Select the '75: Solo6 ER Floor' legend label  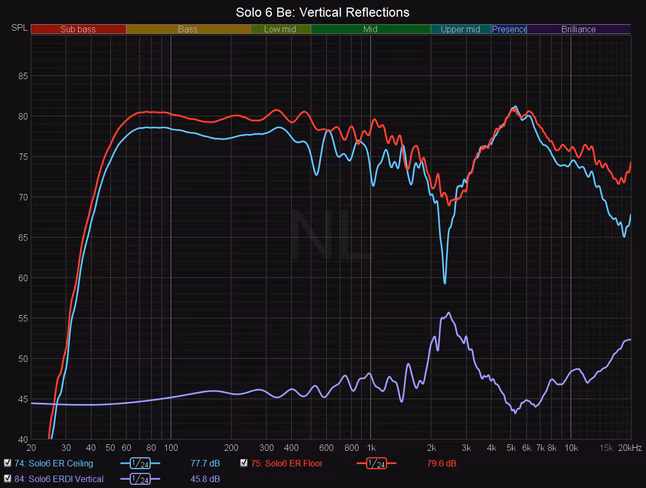287,464
